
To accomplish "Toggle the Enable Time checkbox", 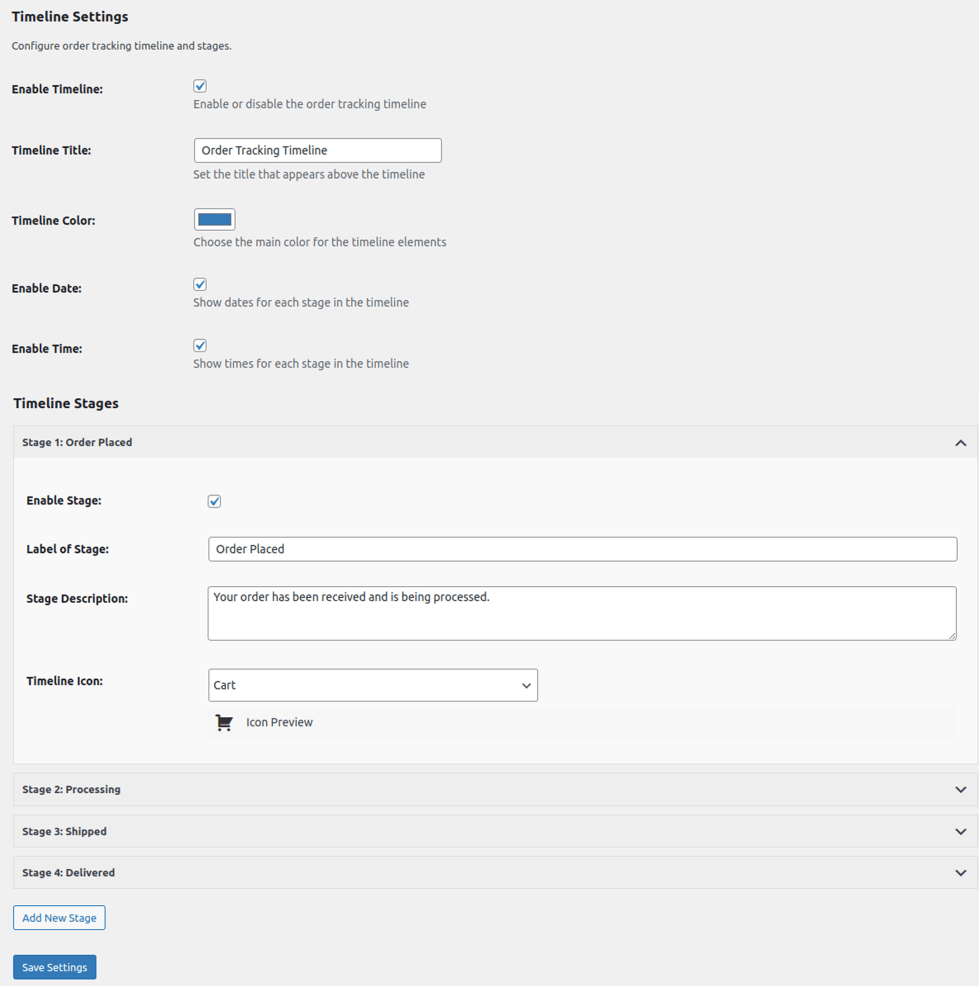I will [200, 346].
